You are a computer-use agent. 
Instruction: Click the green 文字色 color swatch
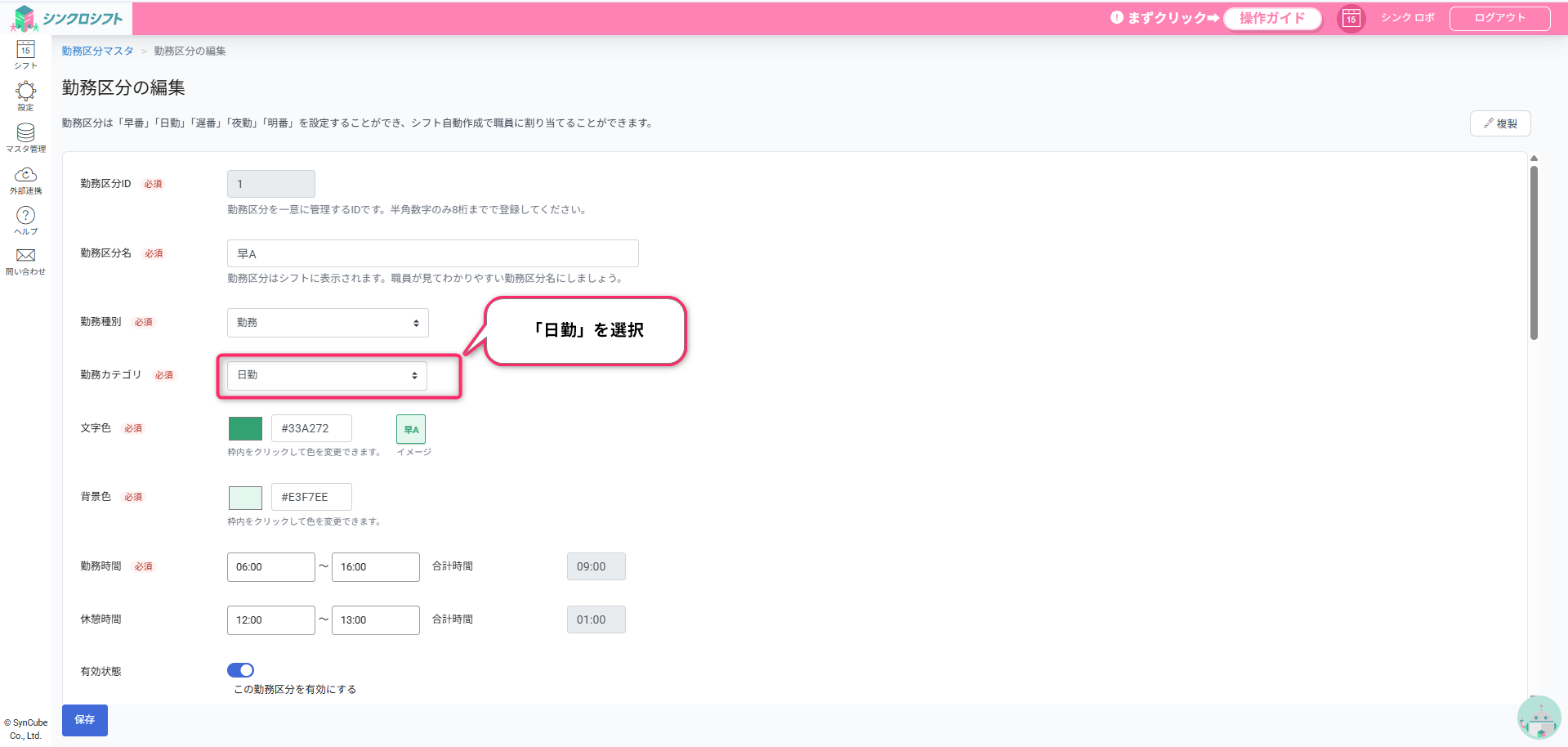[x=245, y=428]
